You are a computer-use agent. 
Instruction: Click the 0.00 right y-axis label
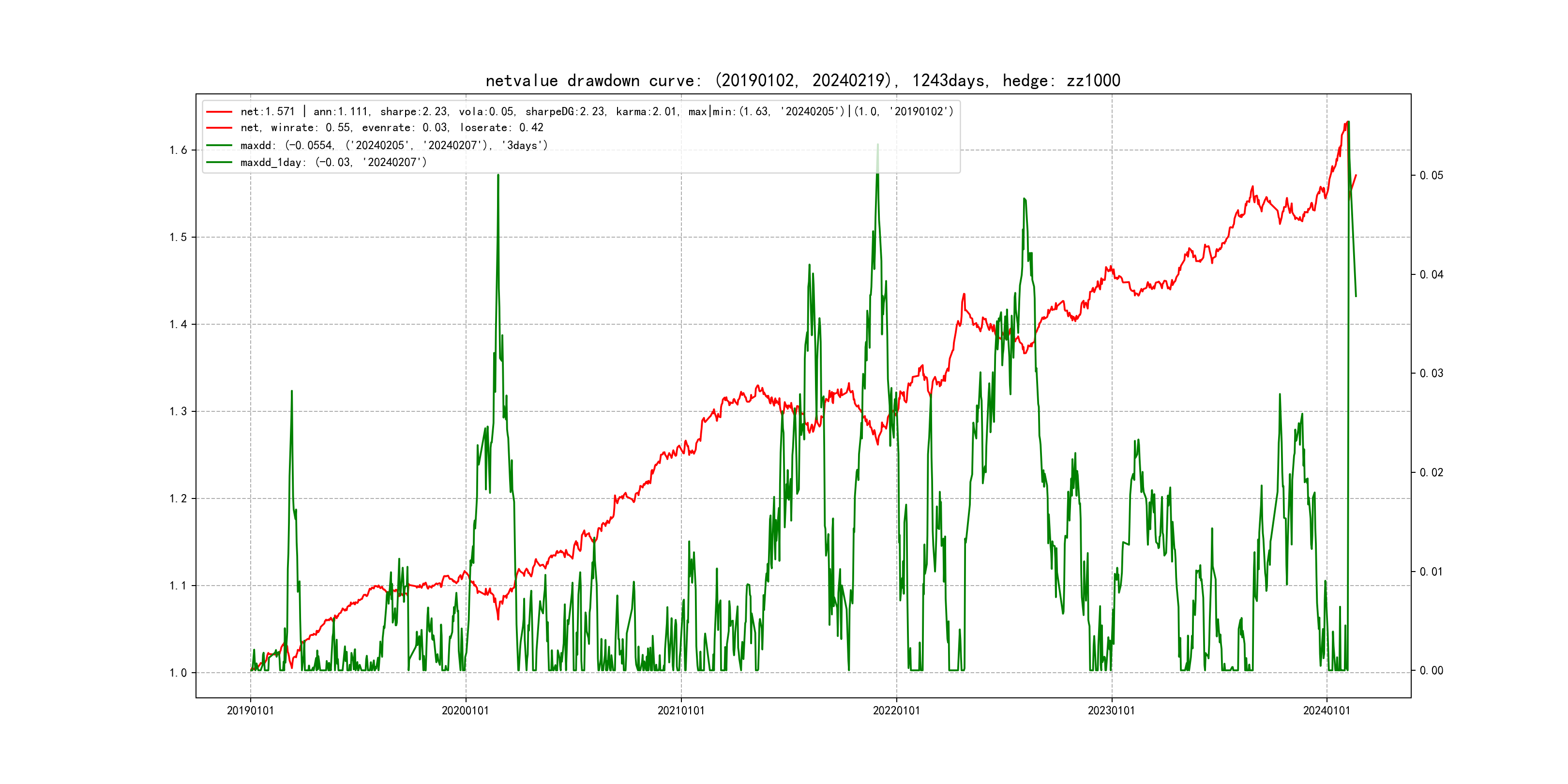tap(1431, 671)
